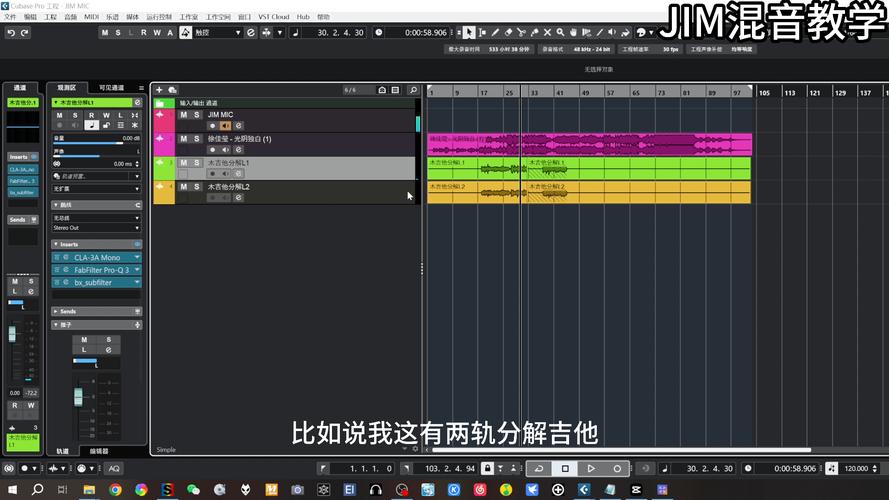
Task: Click the inspector channel fader handle
Action: point(78,397)
